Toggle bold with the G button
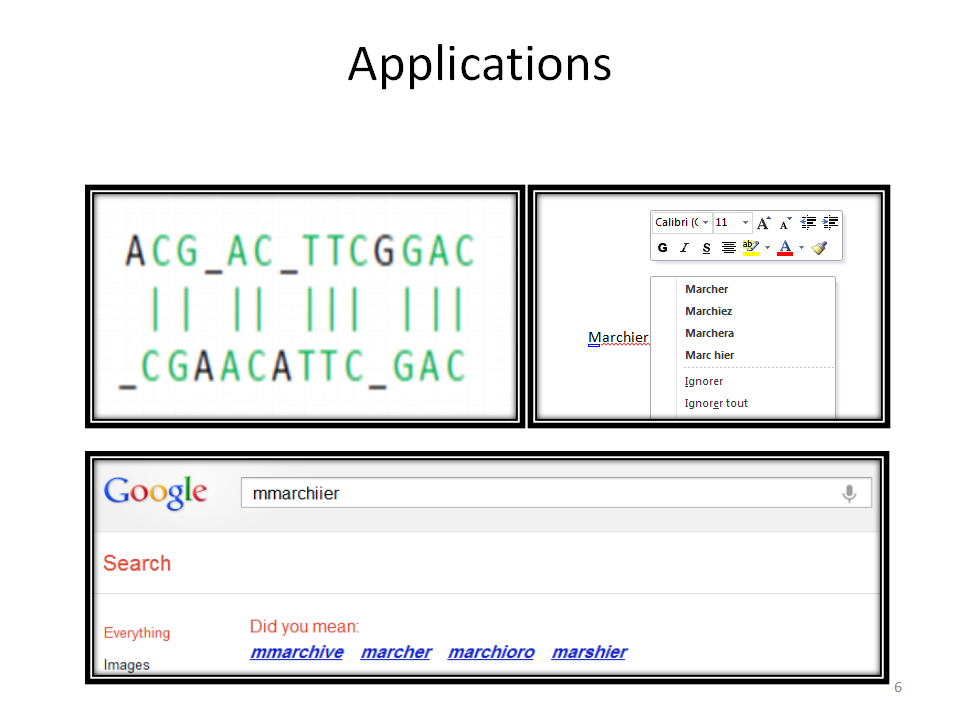960x720 pixels. pyautogui.click(x=662, y=248)
